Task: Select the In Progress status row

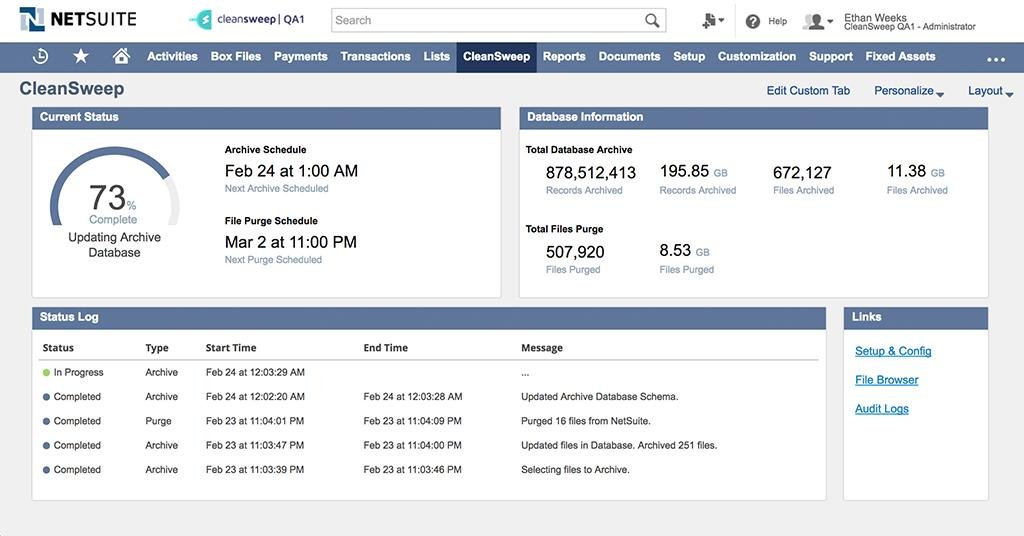Action: 428,373
